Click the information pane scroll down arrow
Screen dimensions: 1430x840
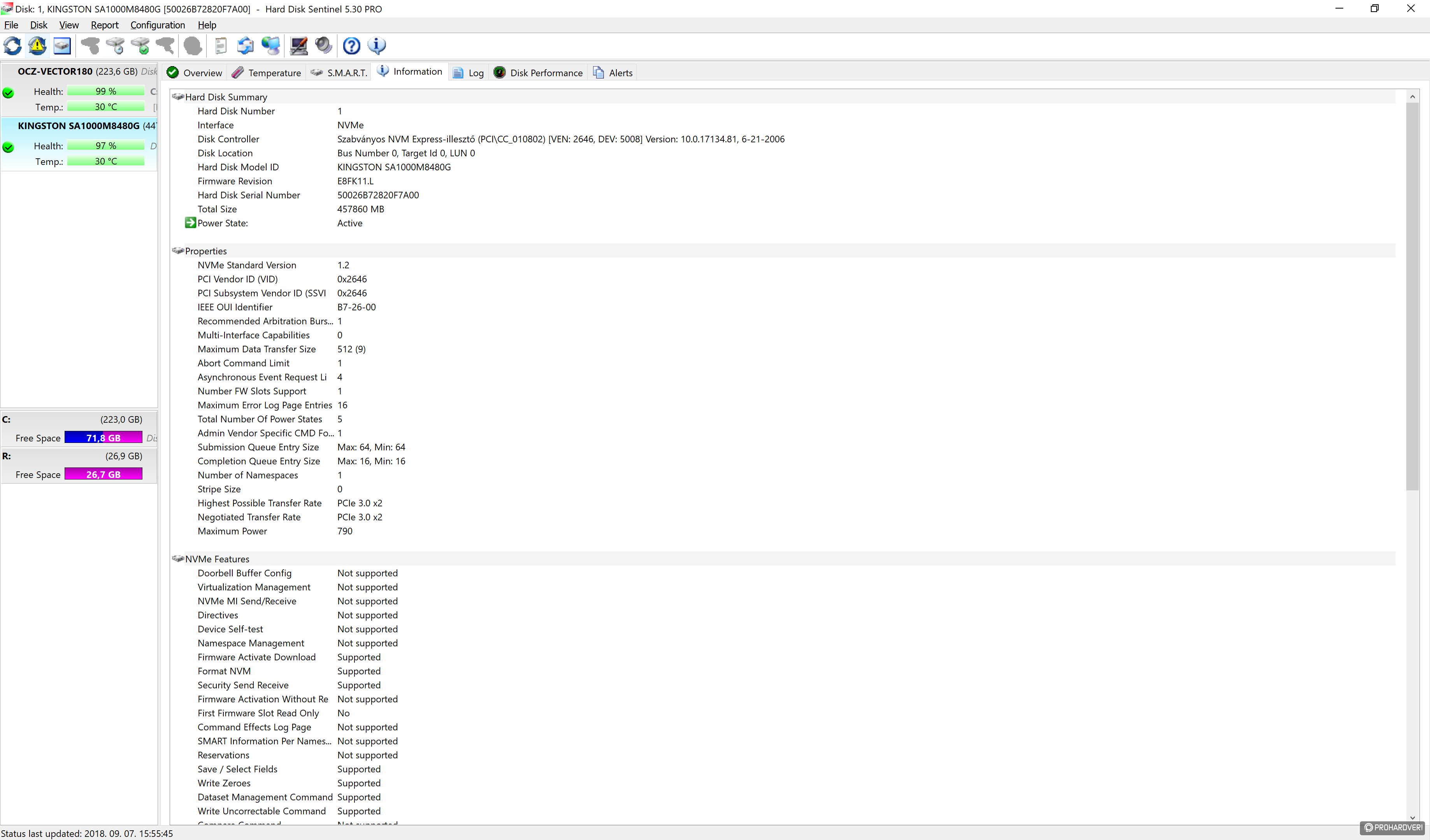tap(1412, 817)
